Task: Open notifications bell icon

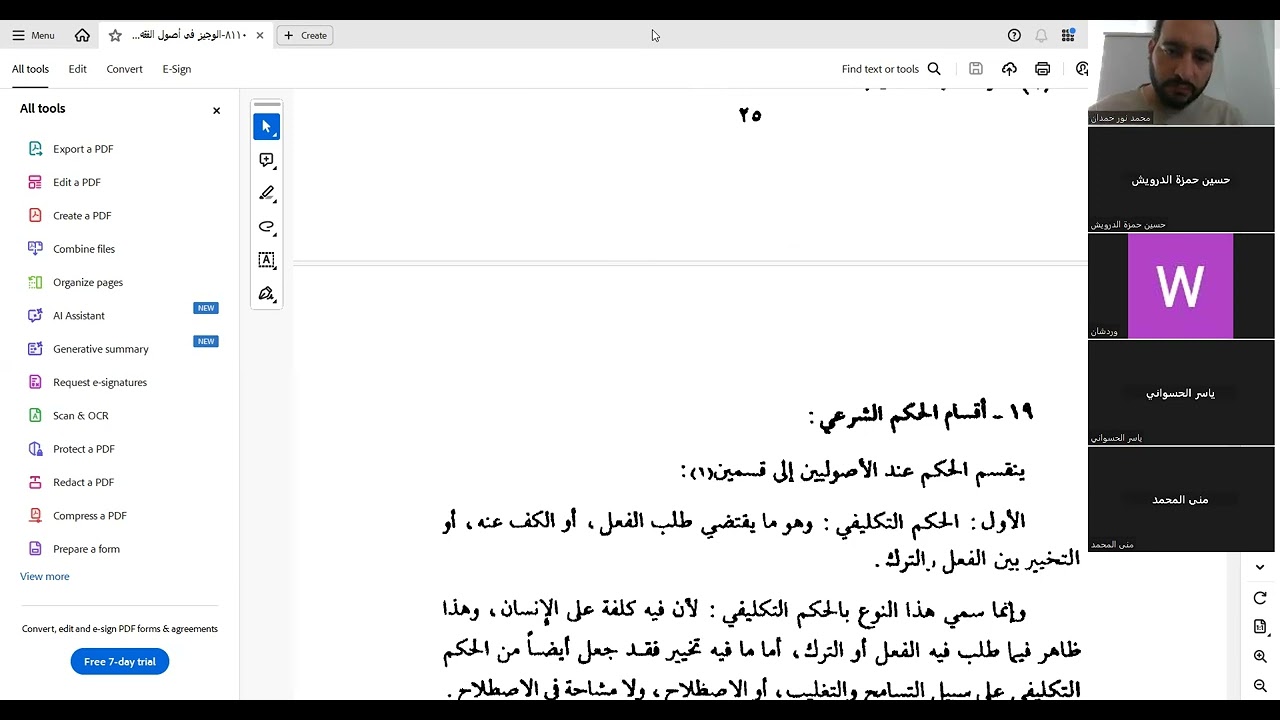Action: tap(1041, 35)
